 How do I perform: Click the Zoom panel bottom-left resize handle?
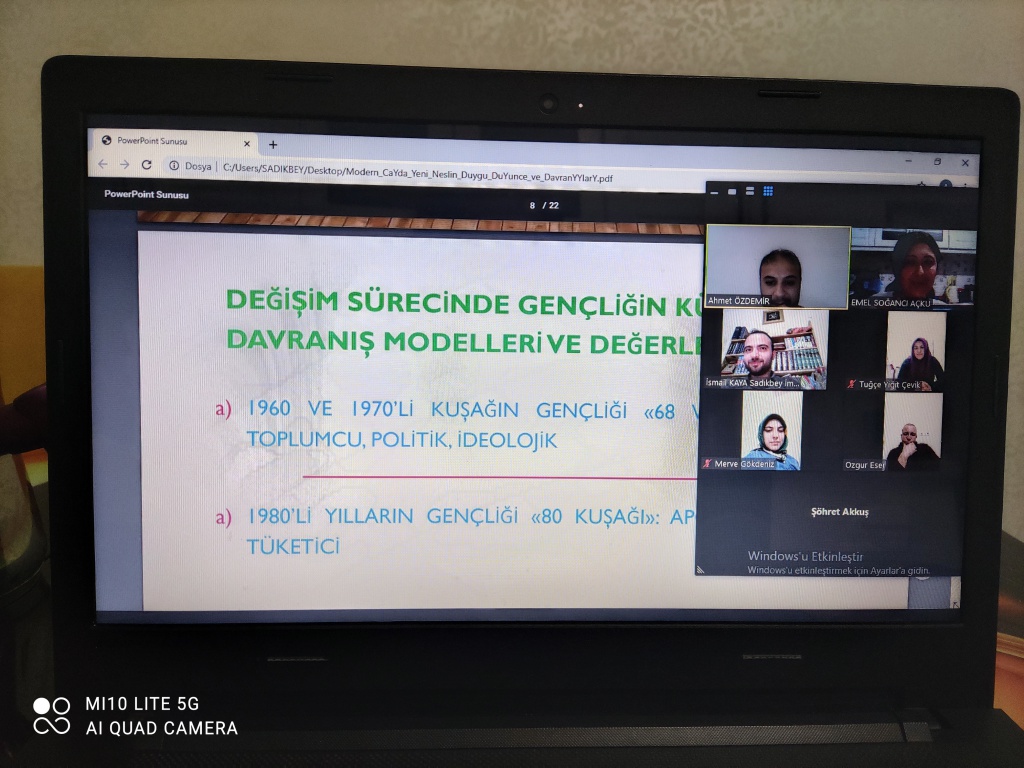[701, 569]
